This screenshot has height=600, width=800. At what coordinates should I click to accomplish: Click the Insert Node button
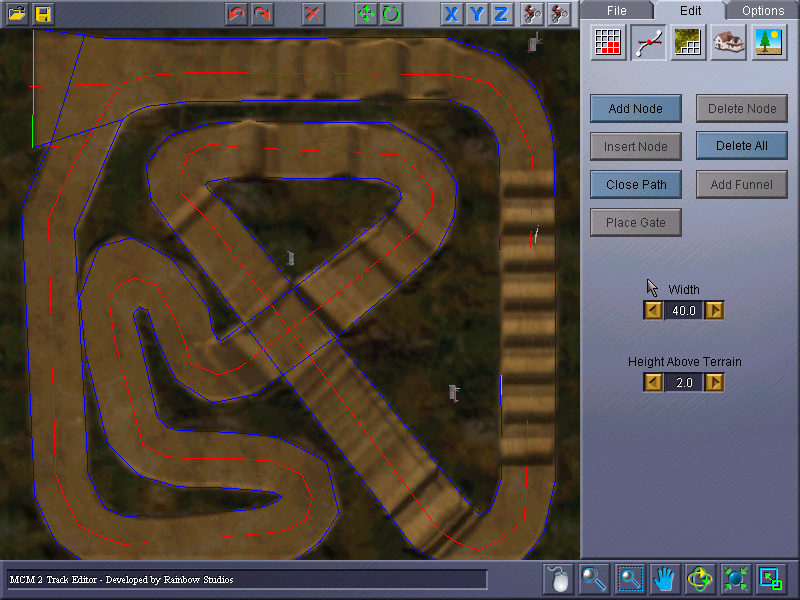[x=636, y=146]
